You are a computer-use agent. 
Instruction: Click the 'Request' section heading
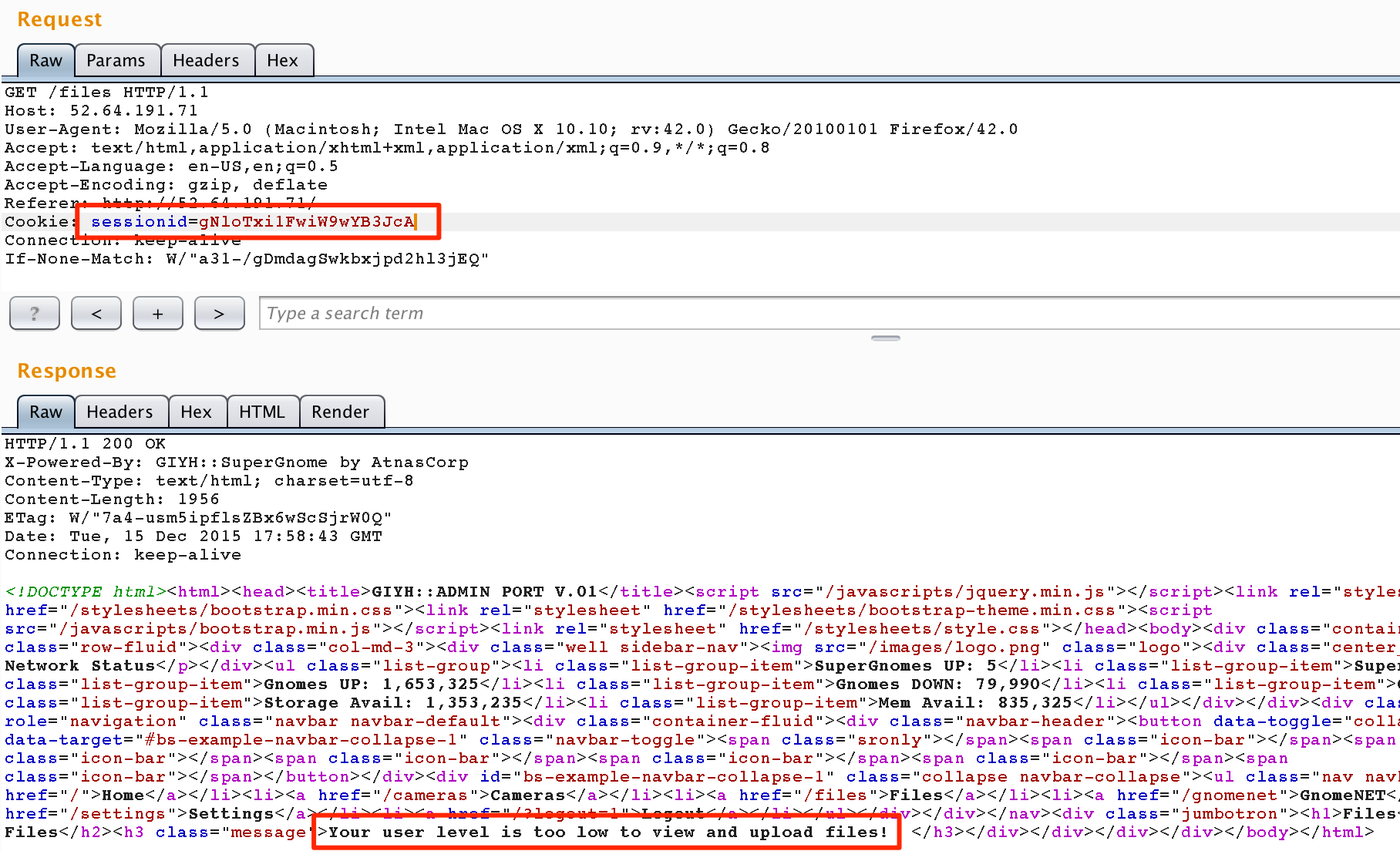59,19
